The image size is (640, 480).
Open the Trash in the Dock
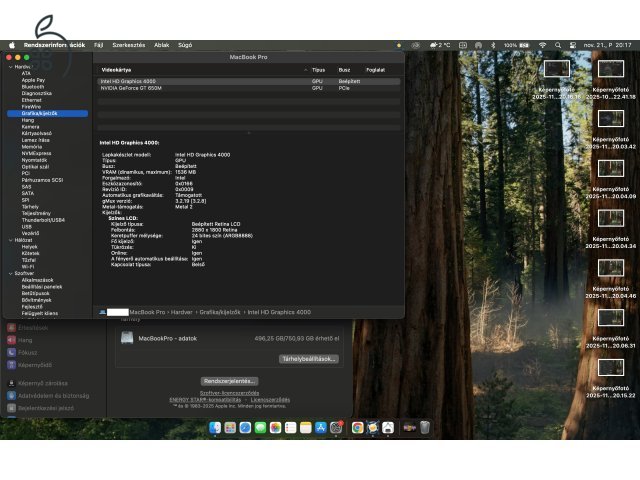[x=425, y=427]
